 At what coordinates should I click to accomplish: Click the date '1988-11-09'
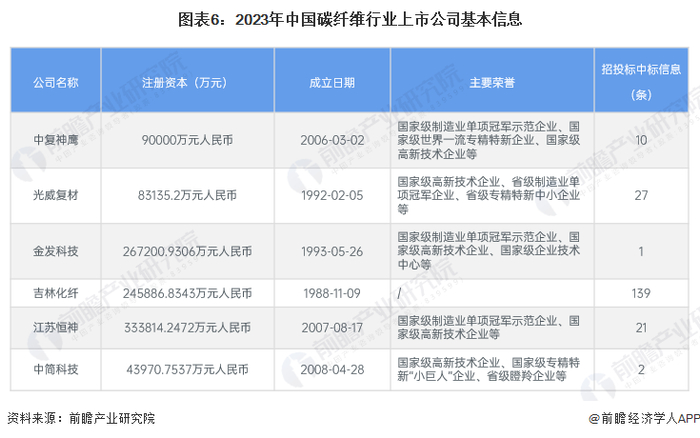[x=333, y=293]
